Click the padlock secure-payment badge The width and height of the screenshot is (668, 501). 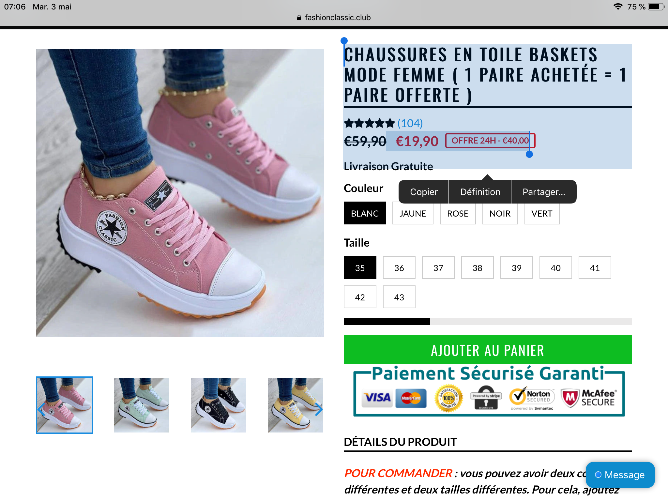(485, 398)
